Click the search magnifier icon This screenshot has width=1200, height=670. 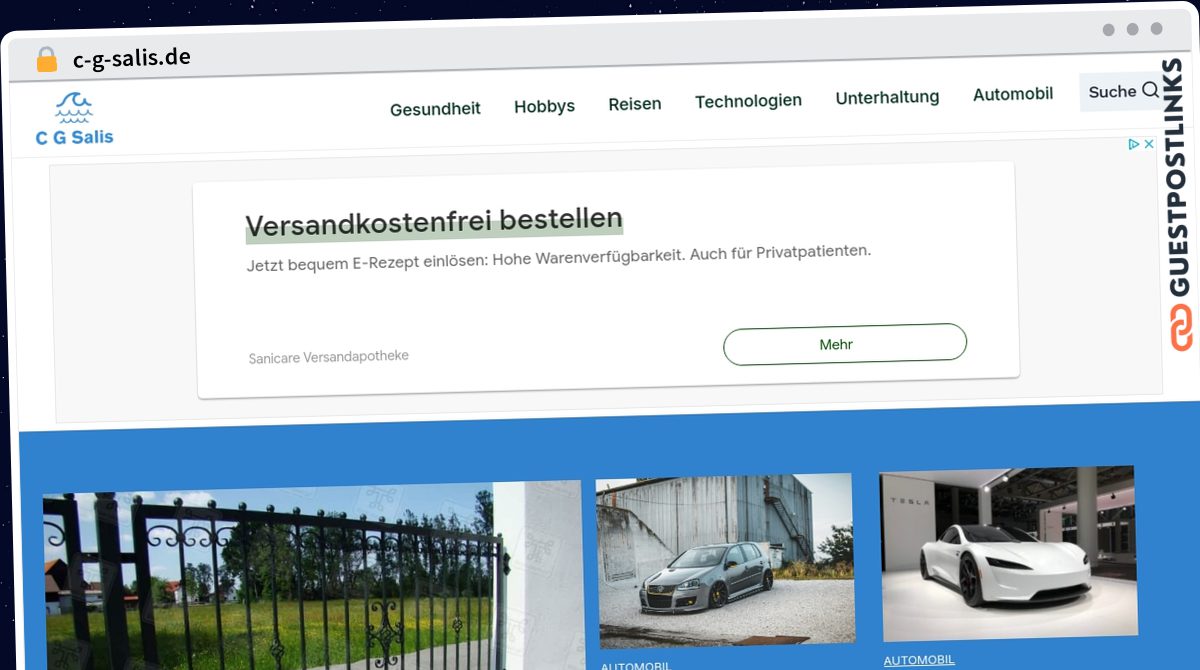click(1150, 91)
